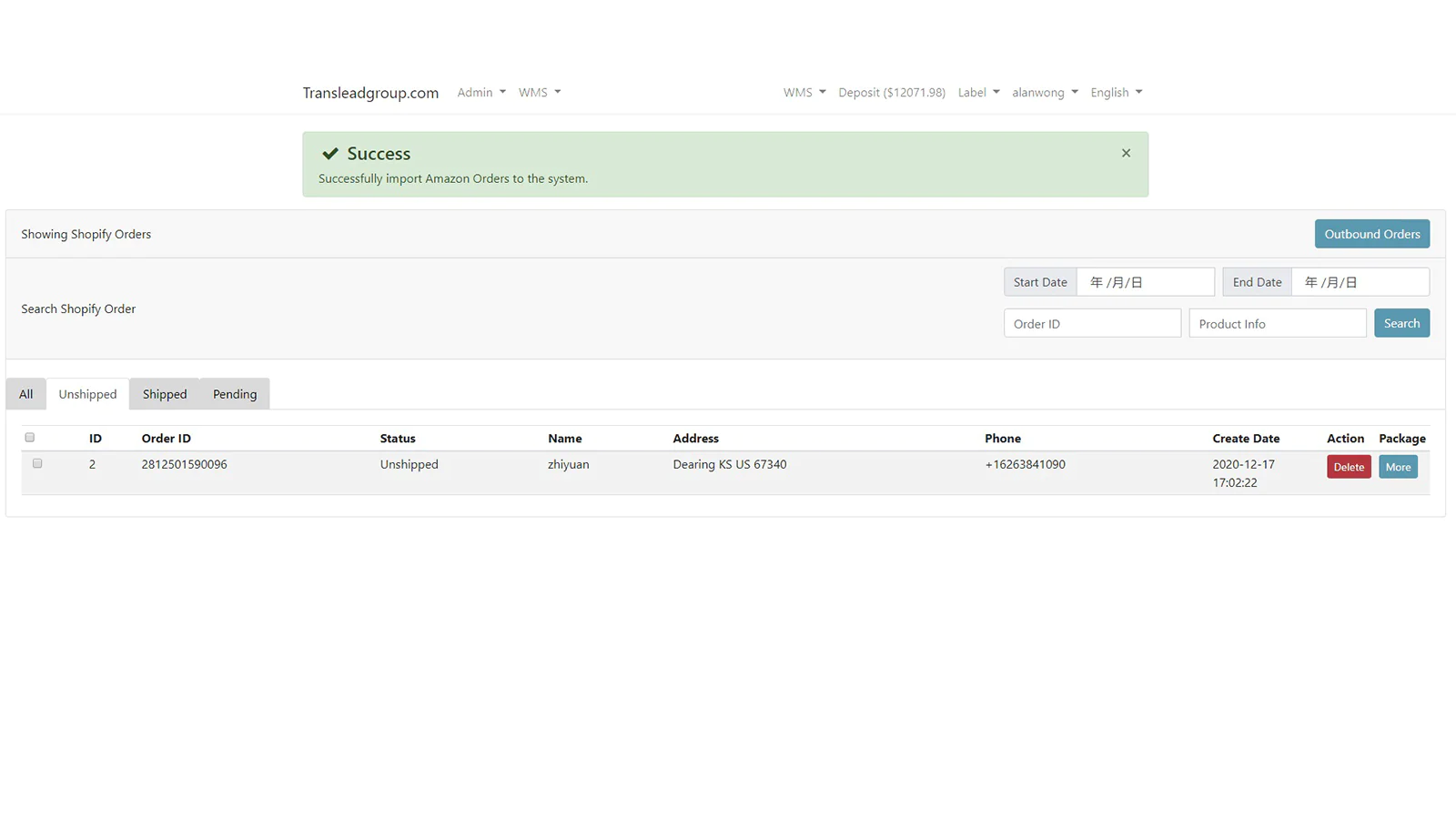This screenshot has width=1456, height=819.
Task: Change language via the English dropdown
Action: (1116, 93)
